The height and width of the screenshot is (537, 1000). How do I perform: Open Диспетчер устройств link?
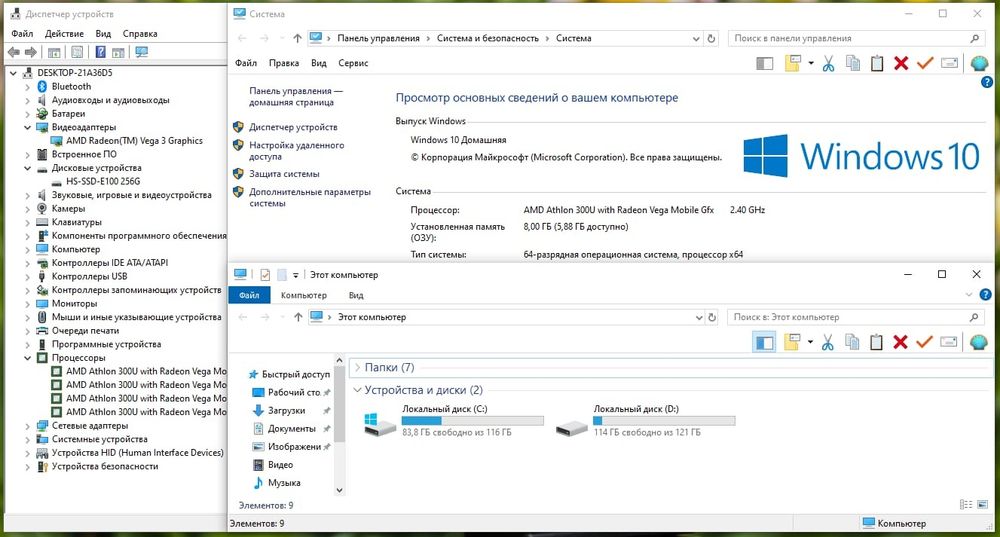(x=293, y=127)
